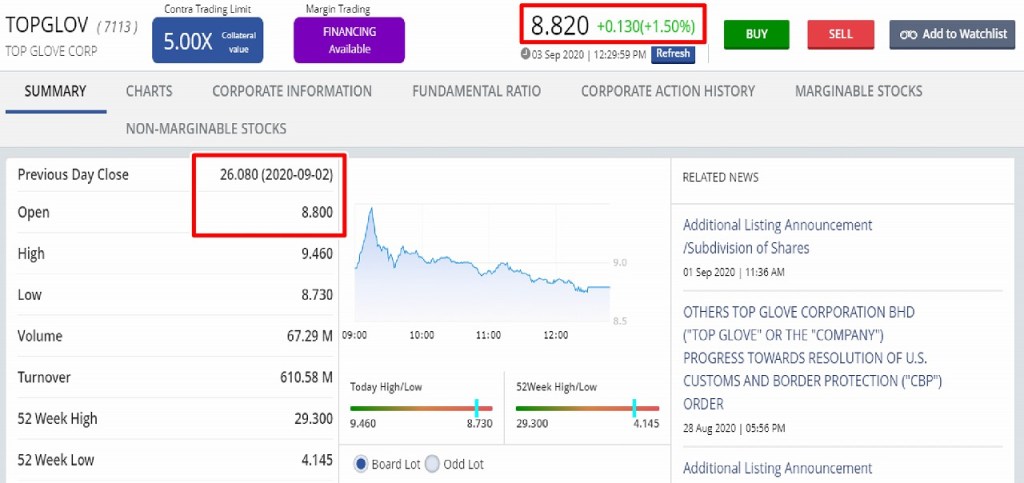Open the Non-Marginable Stocks tab
The height and width of the screenshot is (483, 1024).
click(x=206, y=128)
